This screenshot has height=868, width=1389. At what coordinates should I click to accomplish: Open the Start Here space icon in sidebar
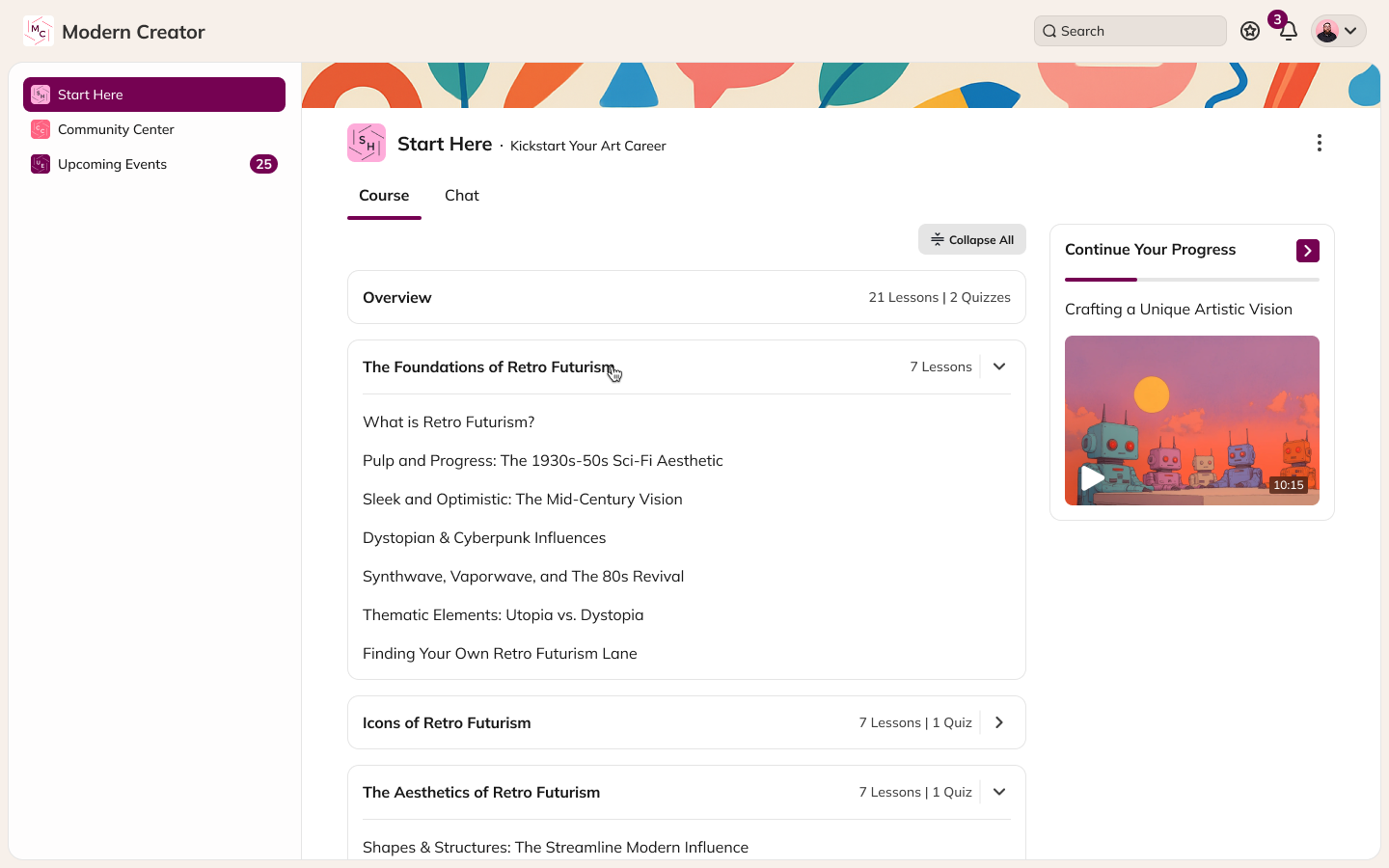40,94
